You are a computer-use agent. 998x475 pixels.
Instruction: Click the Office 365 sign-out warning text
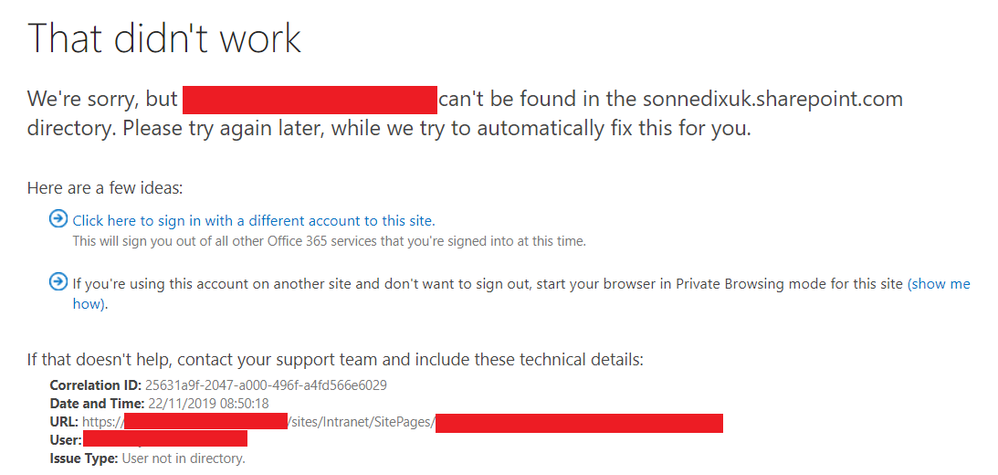(329, 241)
